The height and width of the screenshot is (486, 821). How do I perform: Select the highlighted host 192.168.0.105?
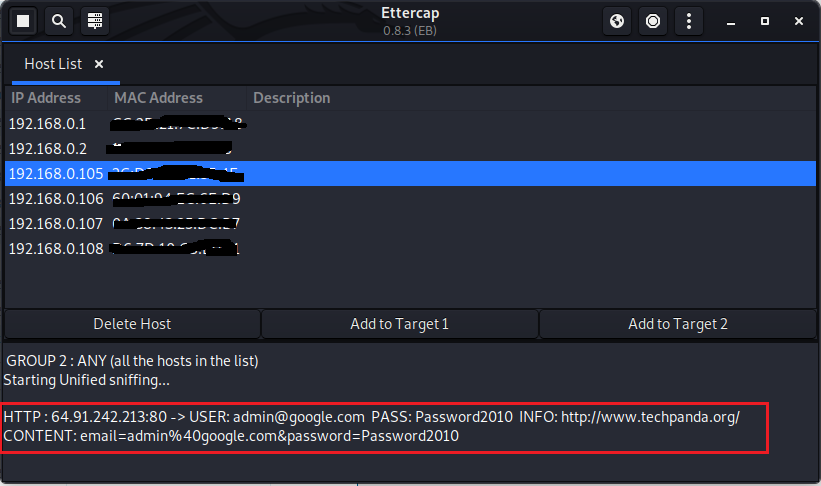56,174
